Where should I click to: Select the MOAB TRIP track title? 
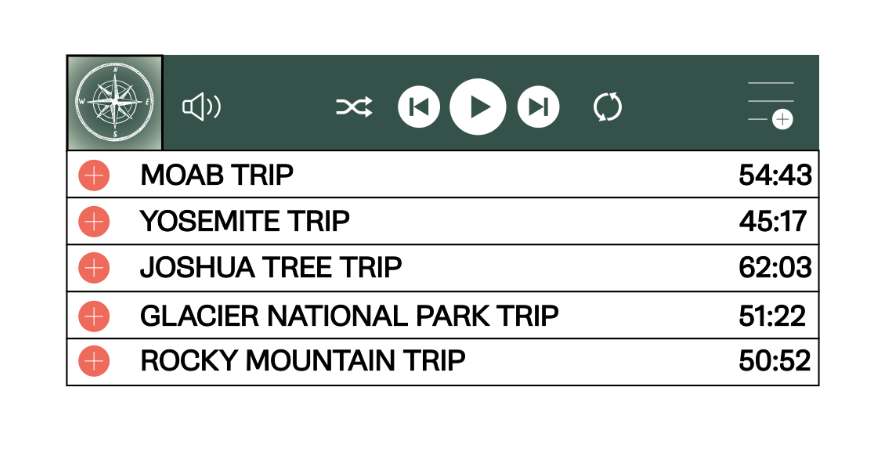tap(217, 175)
